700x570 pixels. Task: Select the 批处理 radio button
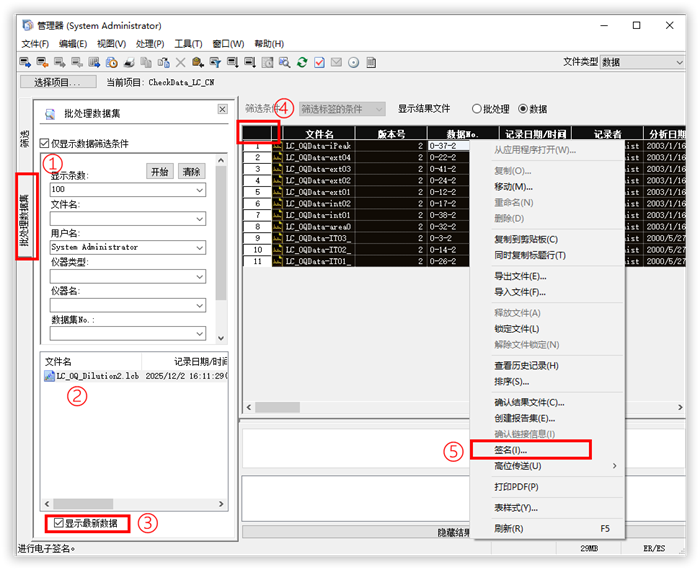point(475,109)
